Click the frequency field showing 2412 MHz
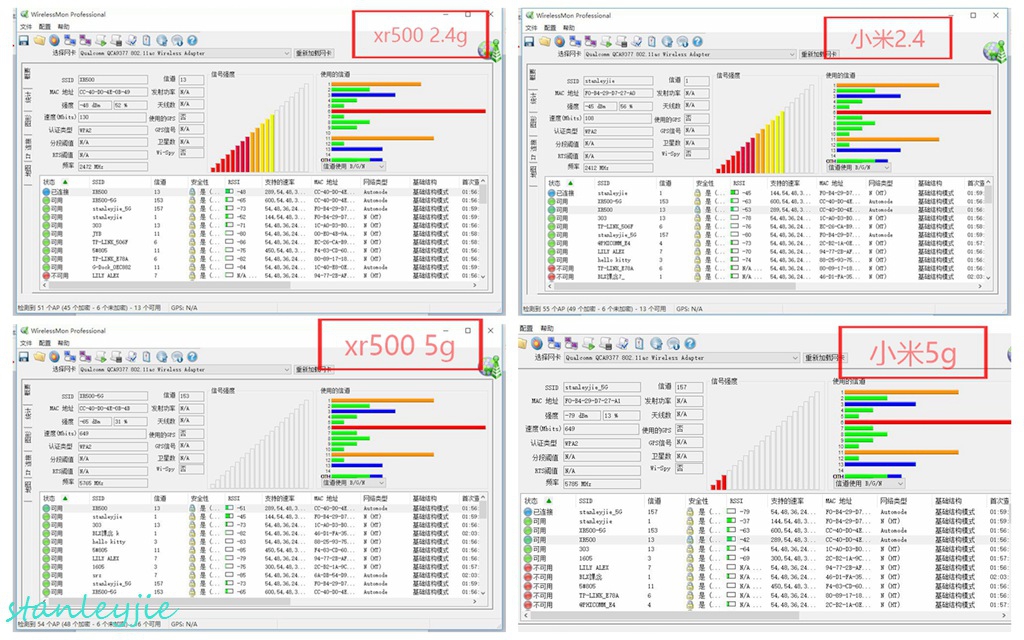The image size is (1024, 640). [x=618, y=168]
